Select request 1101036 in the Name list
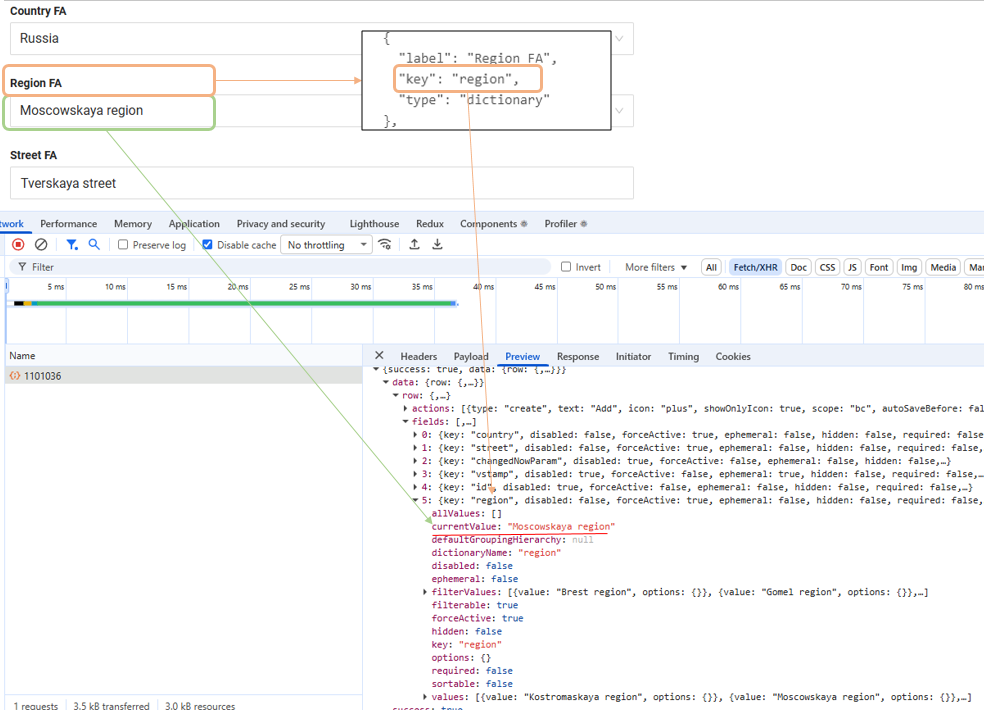 click(42, 376)
